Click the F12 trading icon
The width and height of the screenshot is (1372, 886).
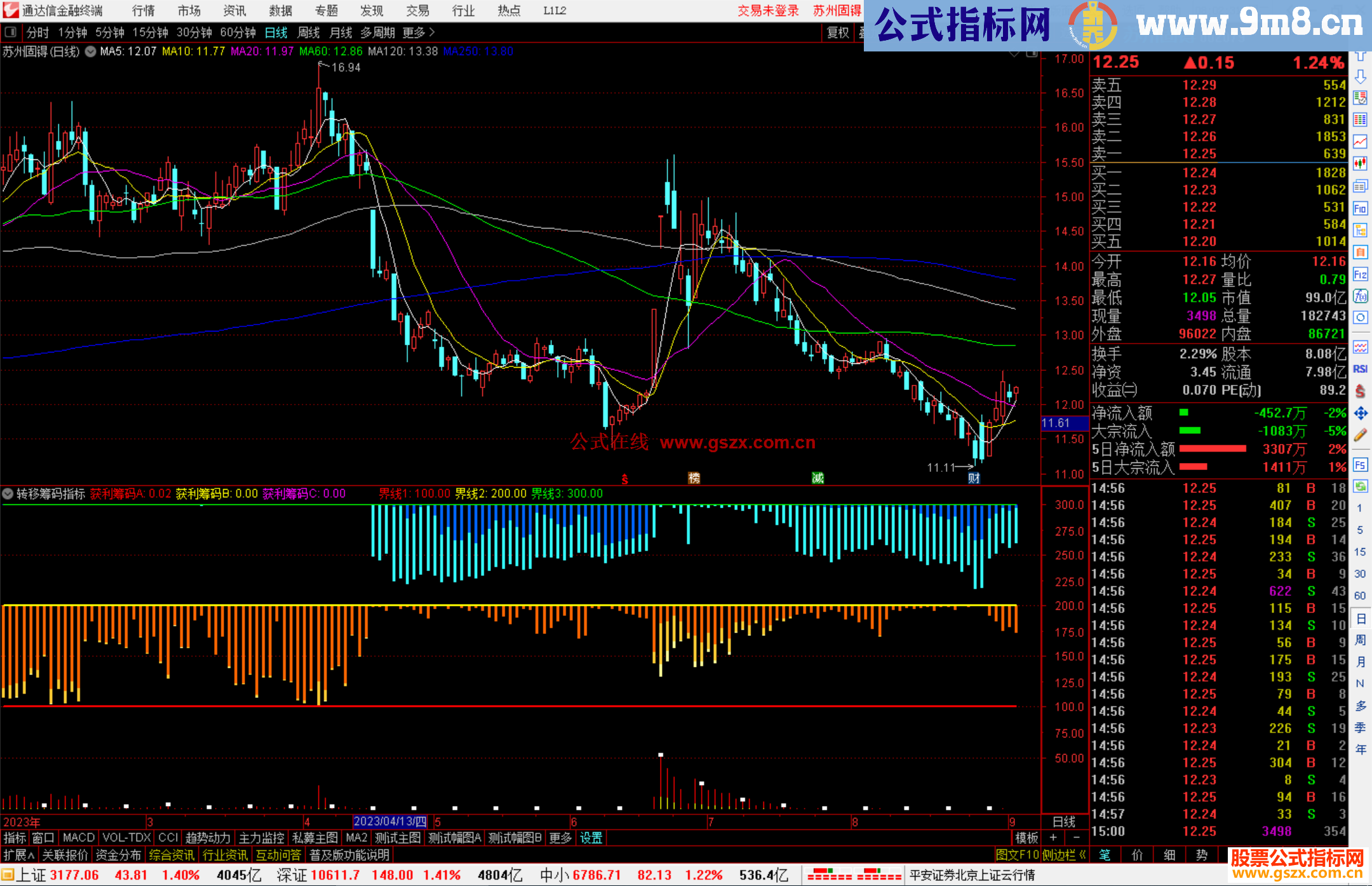[x=1360, y=274]
